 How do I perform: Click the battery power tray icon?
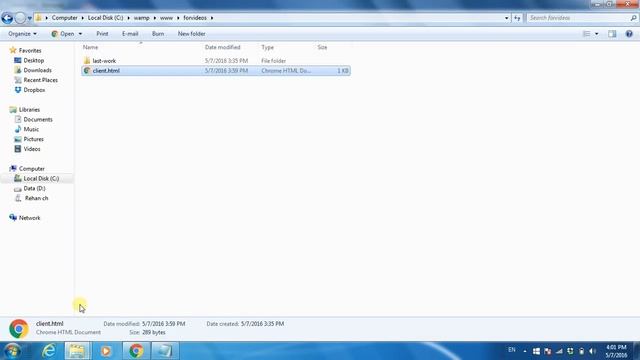[581, 351]
